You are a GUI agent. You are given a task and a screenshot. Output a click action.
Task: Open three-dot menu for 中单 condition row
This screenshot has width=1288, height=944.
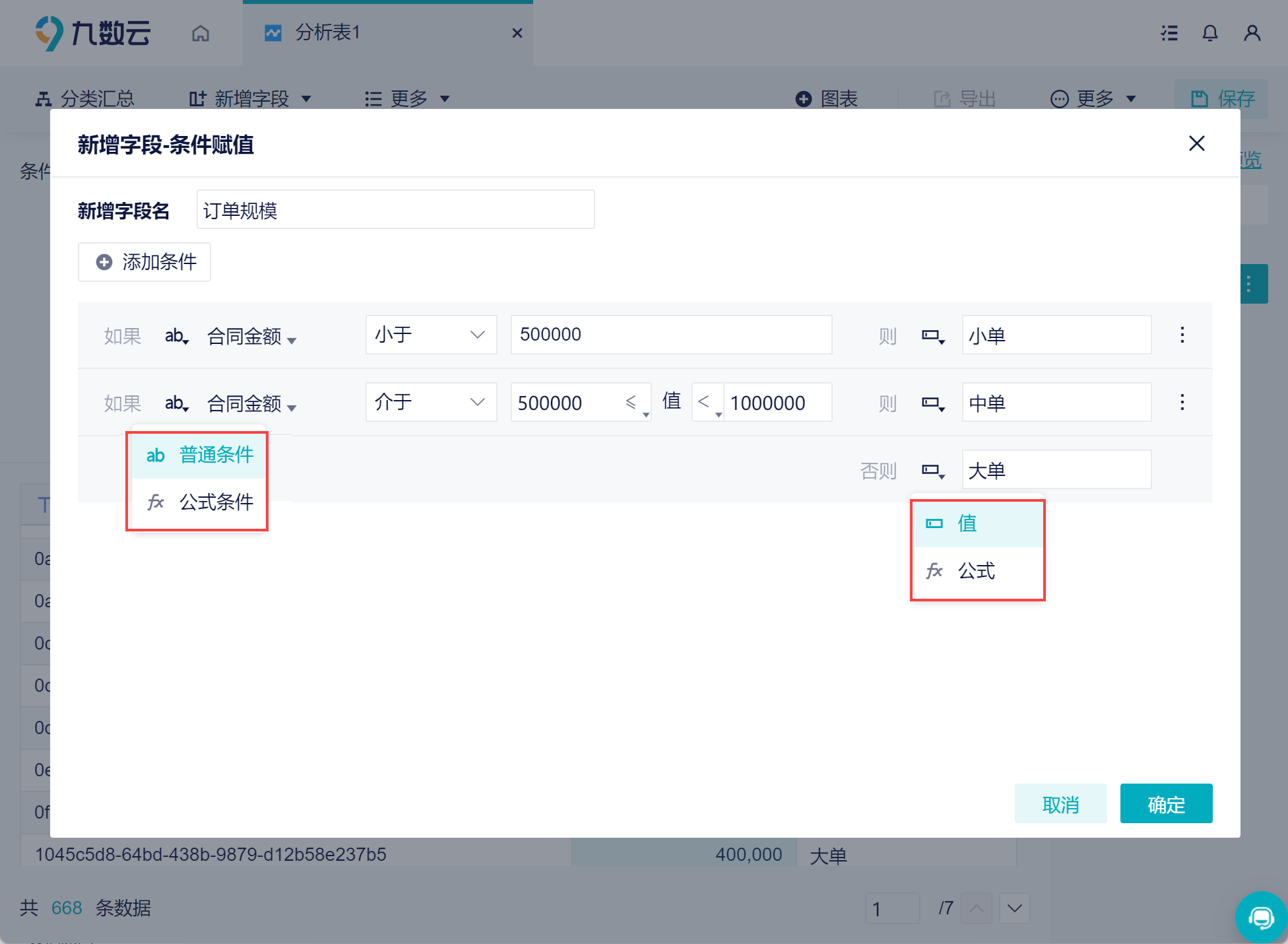pyautogui.click(x=1182, y=402)
